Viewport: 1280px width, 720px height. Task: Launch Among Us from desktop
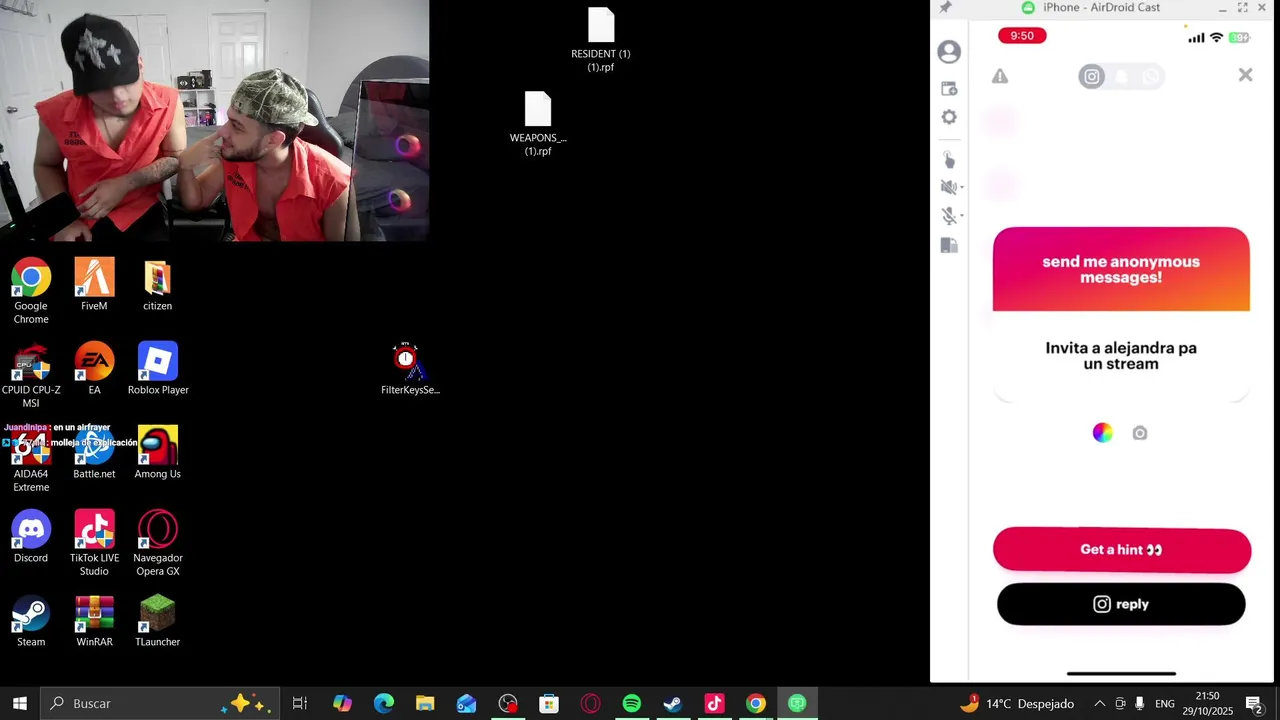tap(158, 453)
